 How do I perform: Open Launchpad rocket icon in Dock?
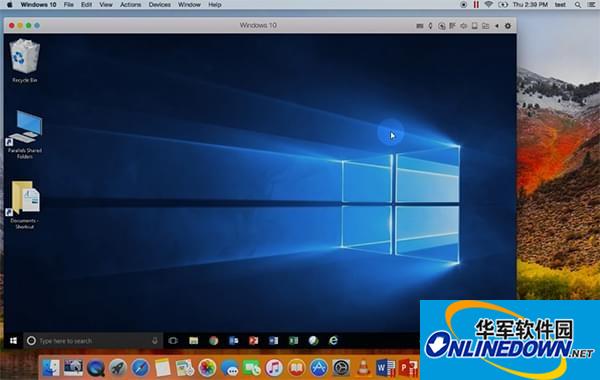(118, 368)
